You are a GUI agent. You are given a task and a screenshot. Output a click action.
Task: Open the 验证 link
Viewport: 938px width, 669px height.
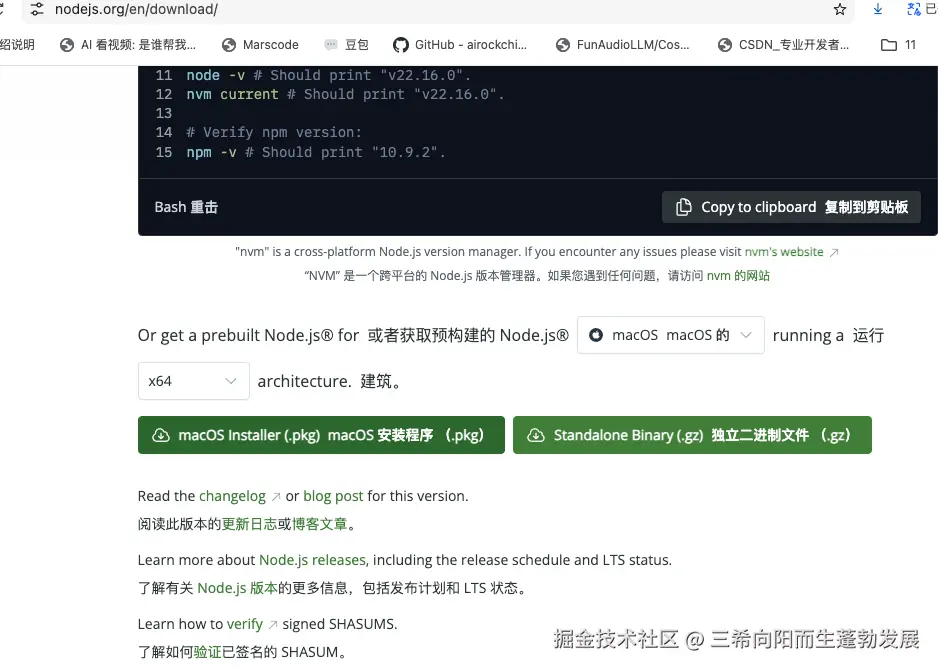pos(208,652)
